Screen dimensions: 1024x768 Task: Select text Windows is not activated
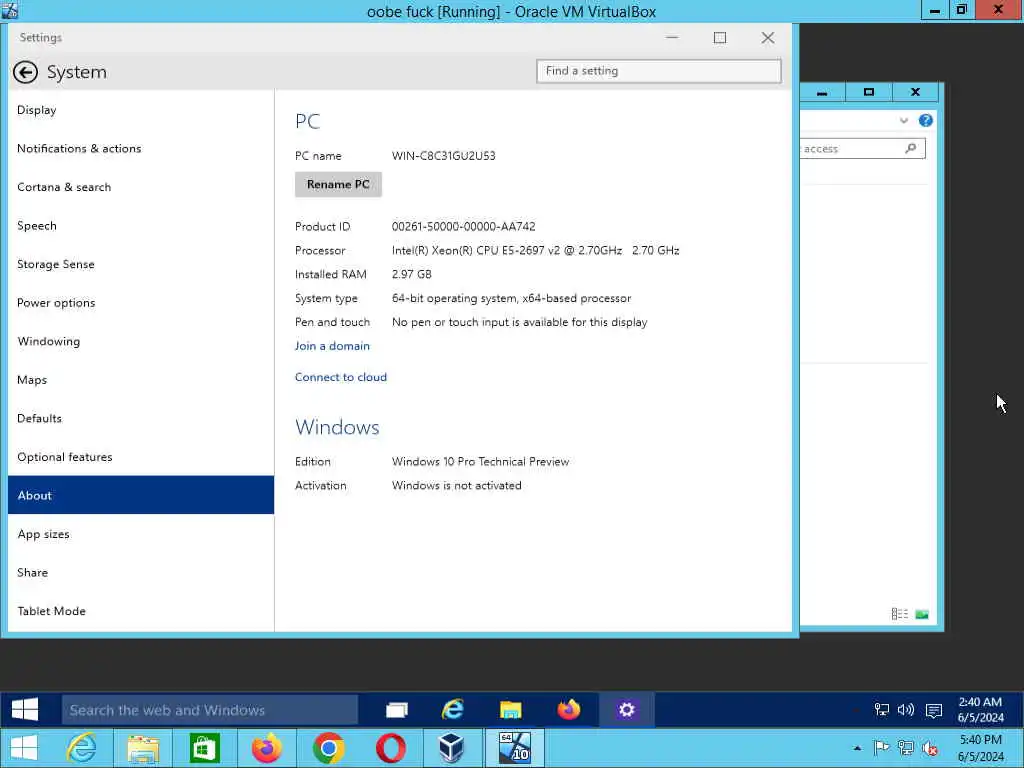pos(456,486)
